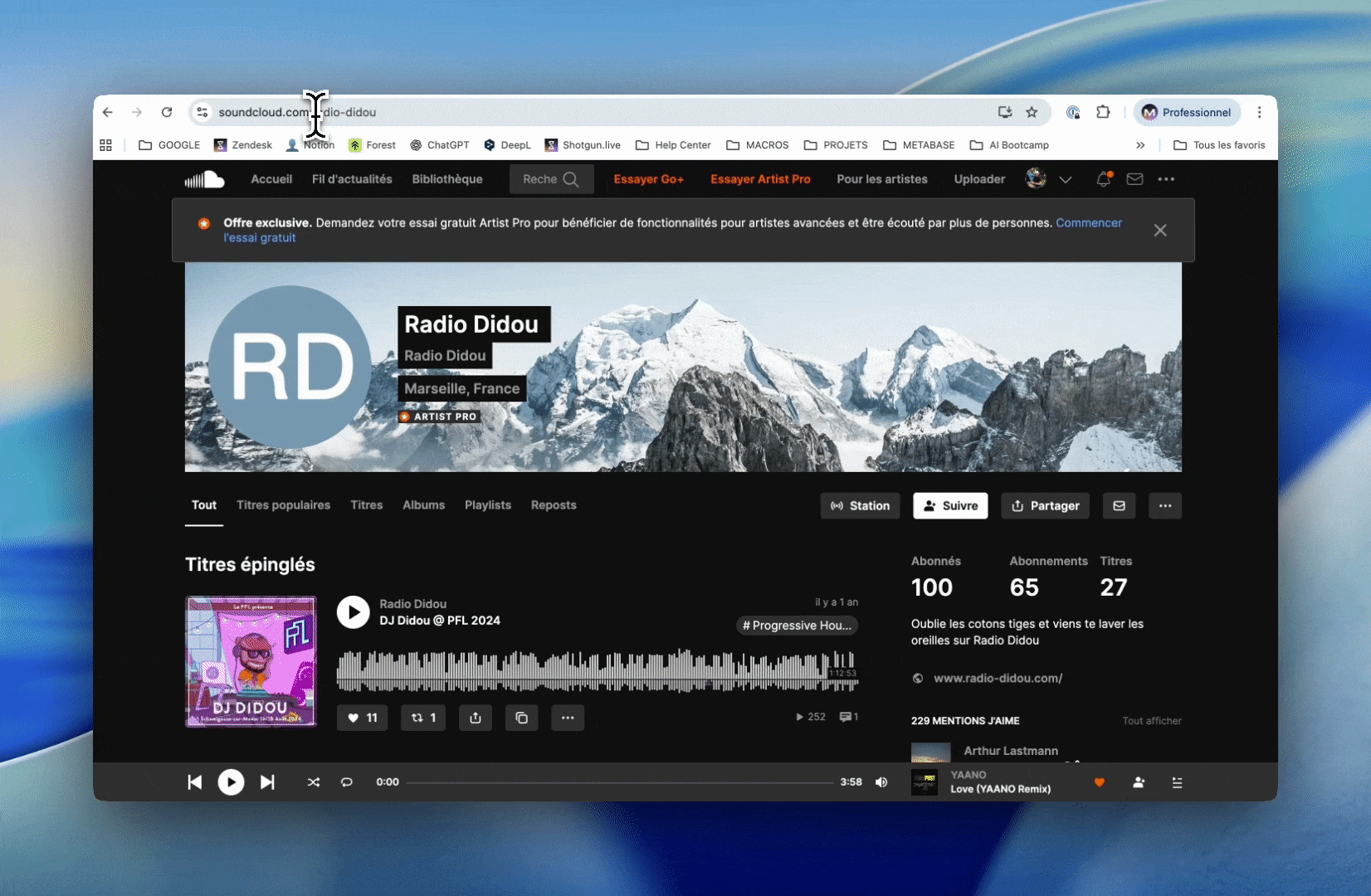Switch to the Albums tab
The width and height of the screenshot is (1371, 896).
(423, 505)
